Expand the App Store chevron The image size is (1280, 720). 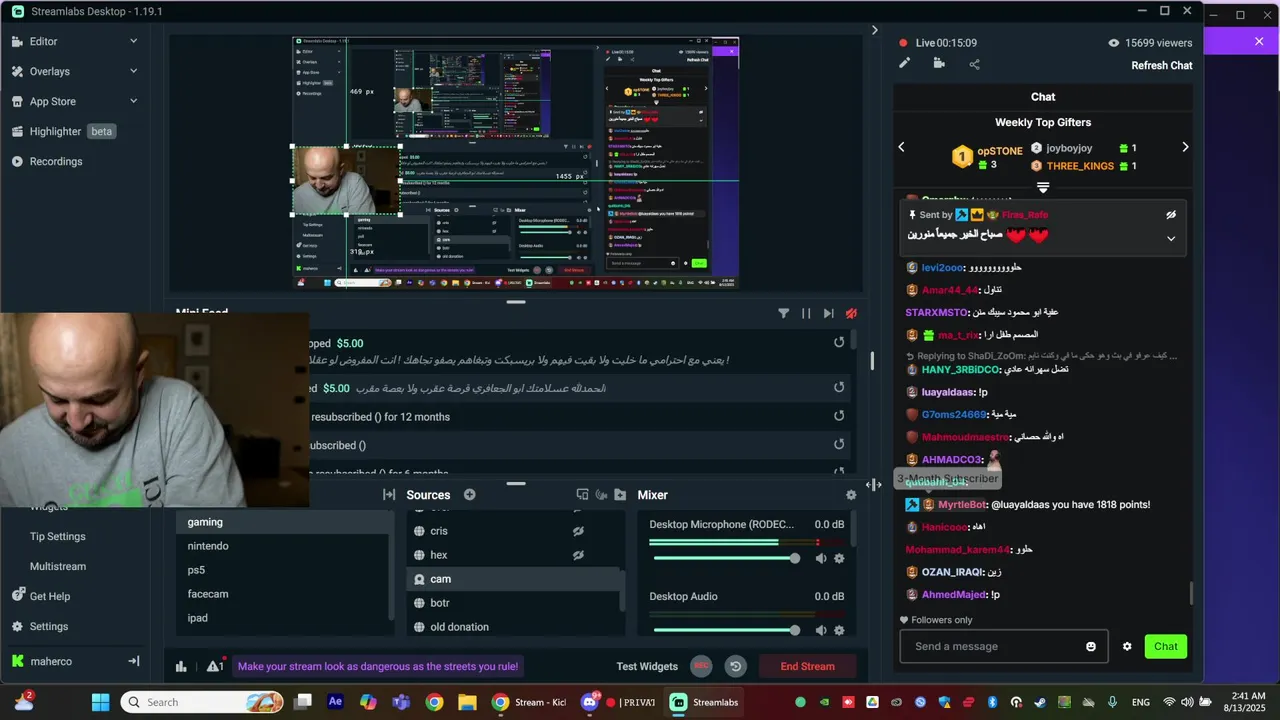tap(134, 101)
